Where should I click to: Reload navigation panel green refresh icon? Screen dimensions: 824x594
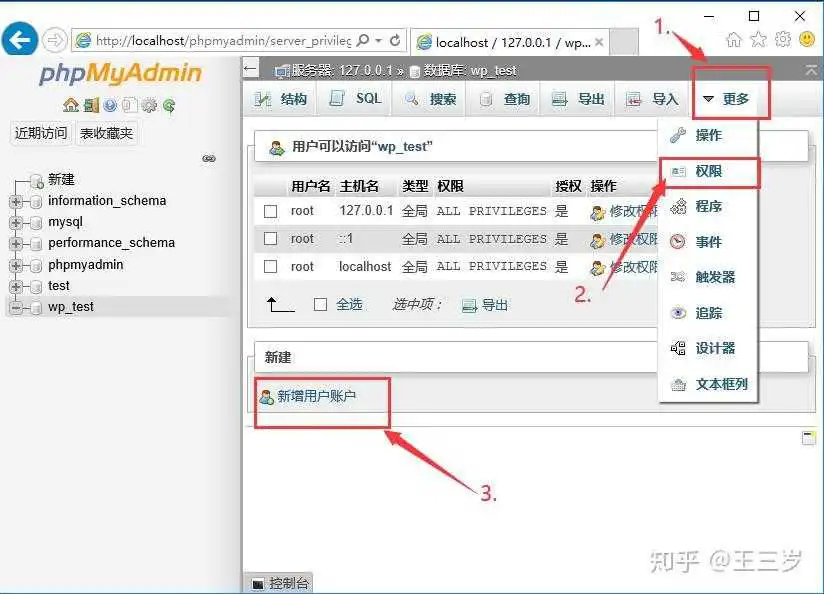169,106
